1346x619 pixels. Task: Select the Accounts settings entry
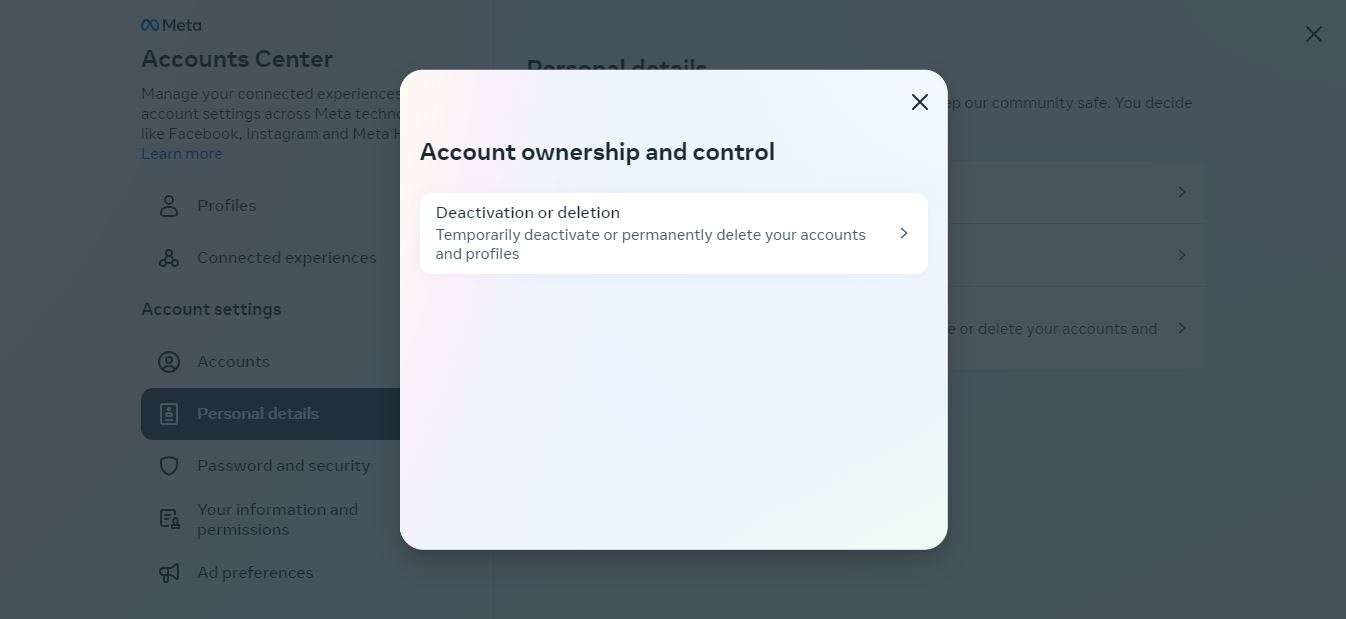270,362
